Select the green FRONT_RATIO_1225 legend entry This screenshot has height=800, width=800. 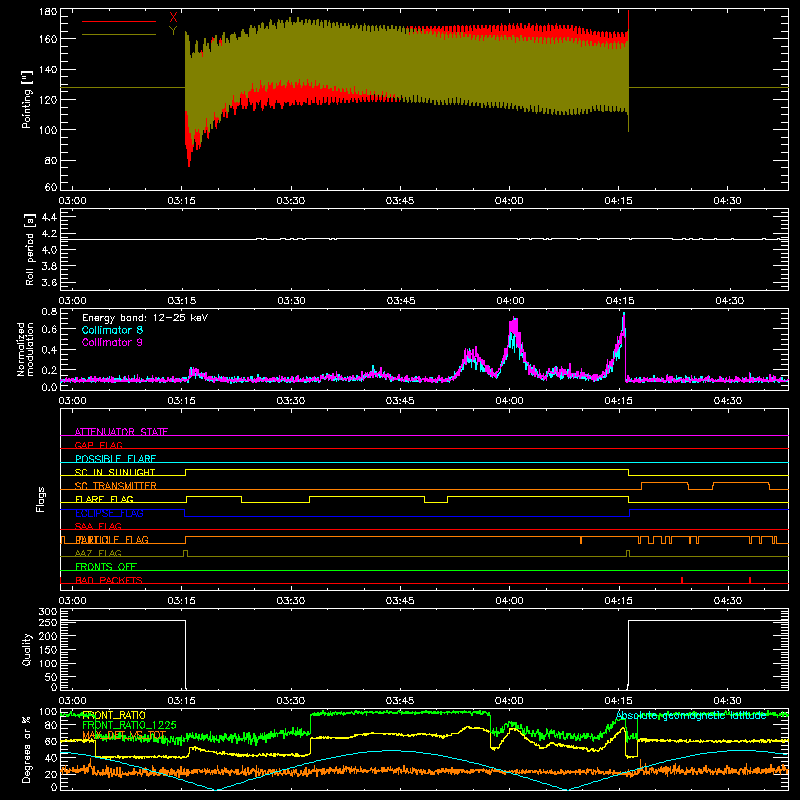click(x=130, y=725)
